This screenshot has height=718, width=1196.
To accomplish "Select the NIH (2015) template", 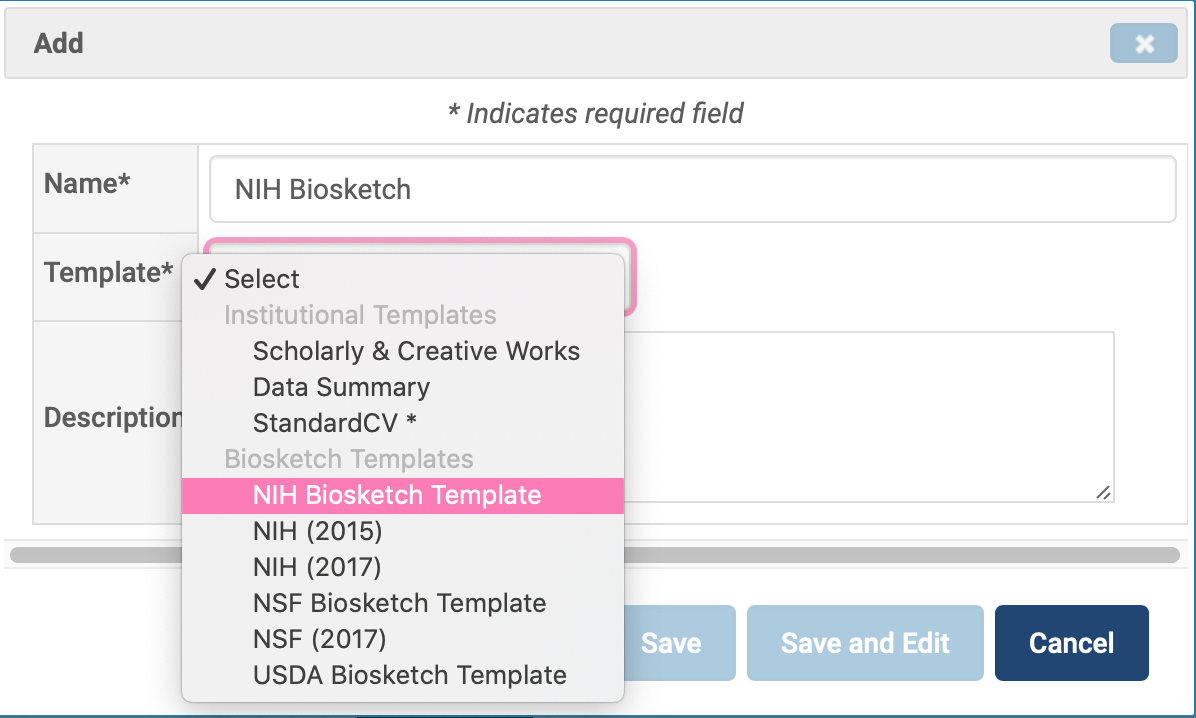I will coord(317,531).
